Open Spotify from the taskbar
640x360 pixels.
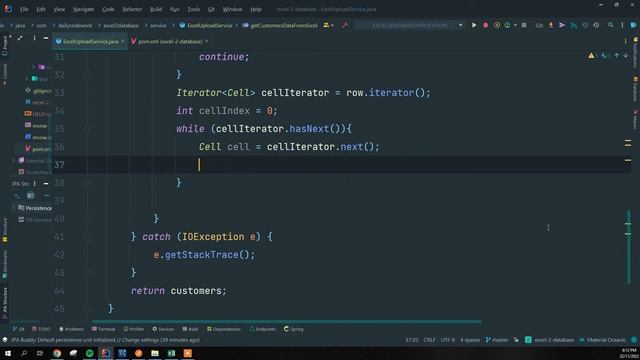click(89, 353)
